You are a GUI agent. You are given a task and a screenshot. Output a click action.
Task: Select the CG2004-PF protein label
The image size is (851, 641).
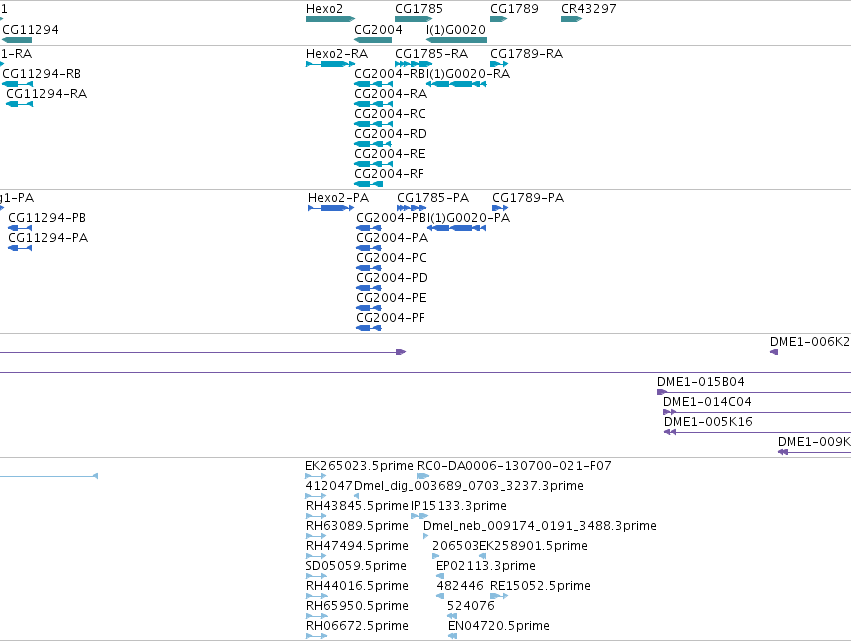pos(391,318)
